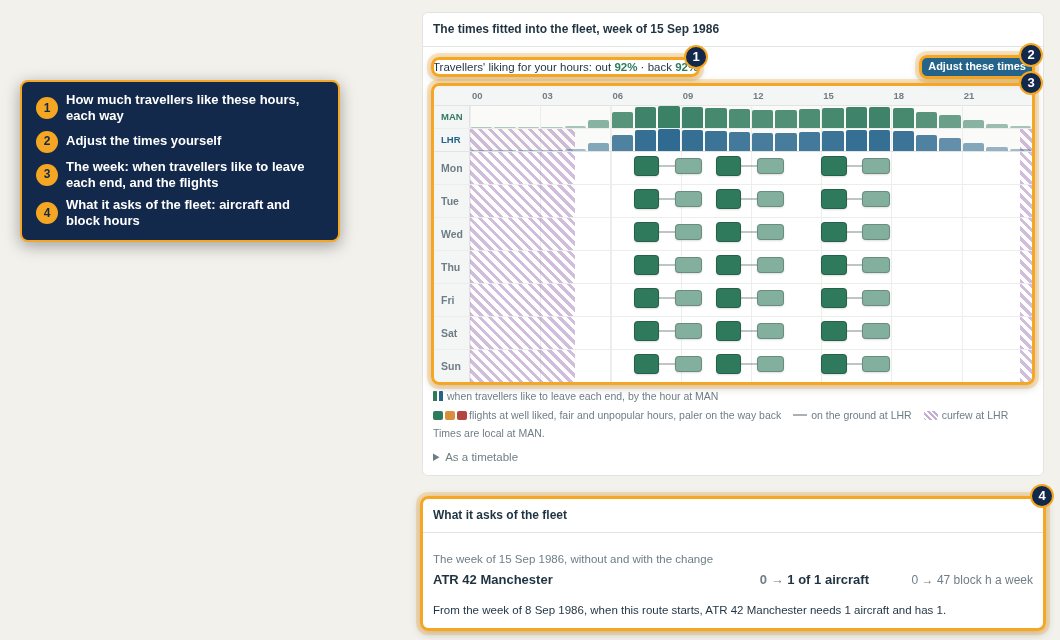Click the hatched curfew swatch in the legend
This screenshot has height=640, width=1060.
931,416
